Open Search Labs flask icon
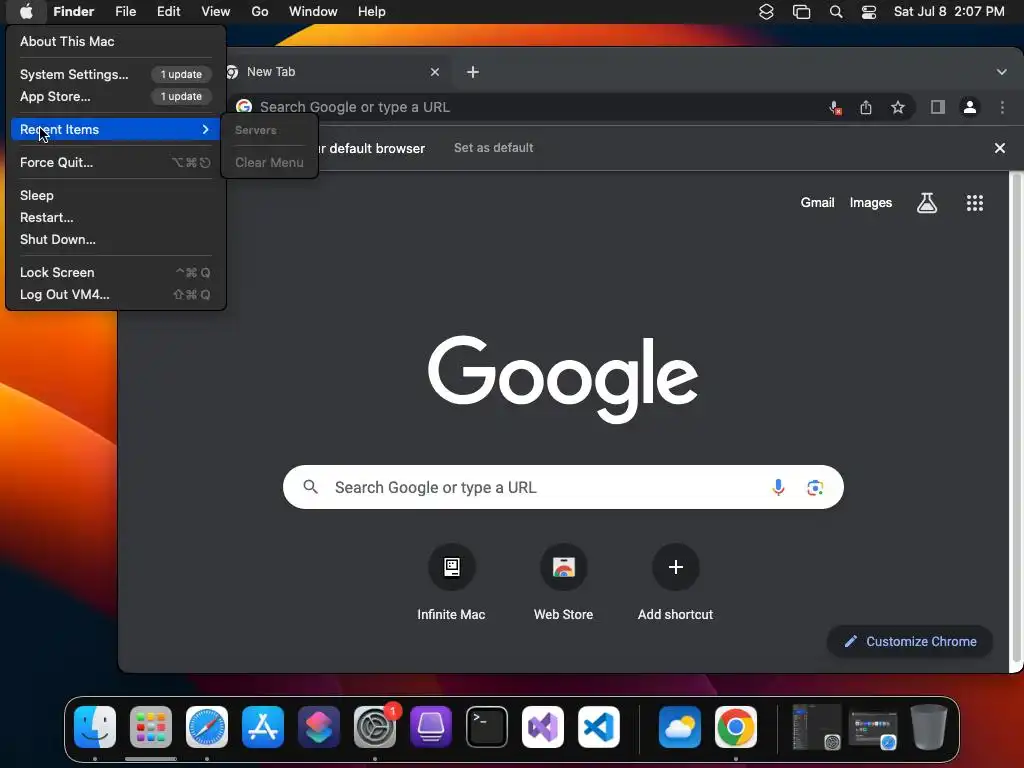Screen dimensions: 1024x768 tap(927, 203)
